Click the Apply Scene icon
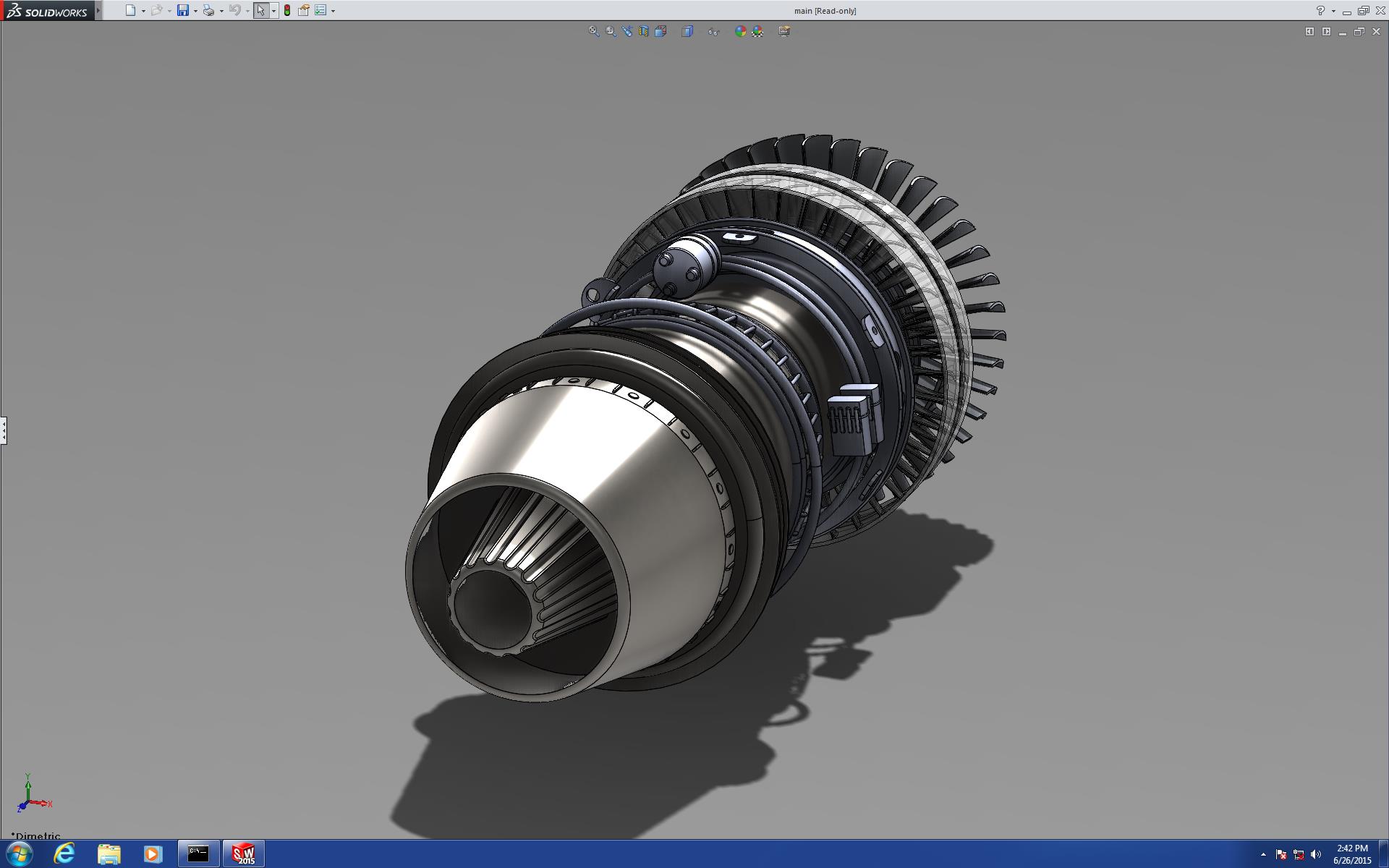 click(757, 31)
